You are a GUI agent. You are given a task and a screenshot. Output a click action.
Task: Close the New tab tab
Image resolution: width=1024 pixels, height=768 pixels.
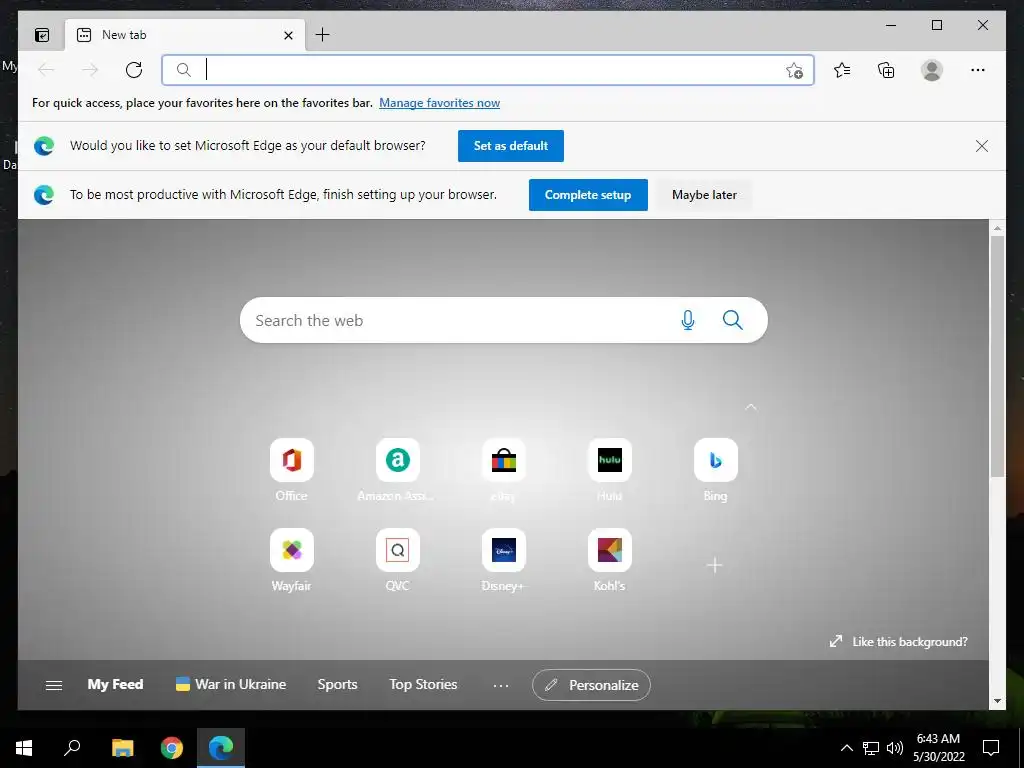click(x=288, y=36)
